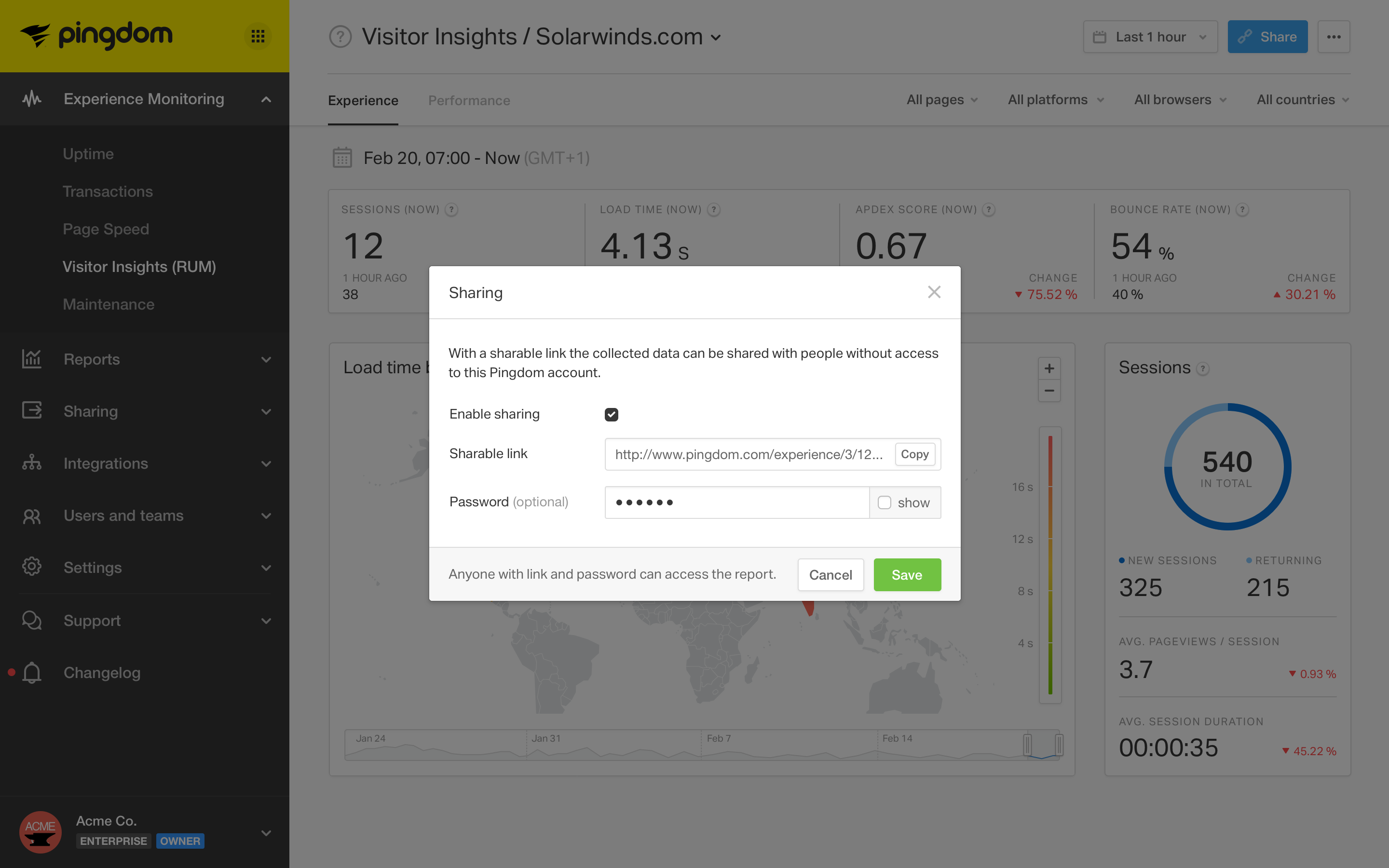Viewport: 1389px width, 868px height.
Task: Open the apps grid icon
Action: click(258, 36)
